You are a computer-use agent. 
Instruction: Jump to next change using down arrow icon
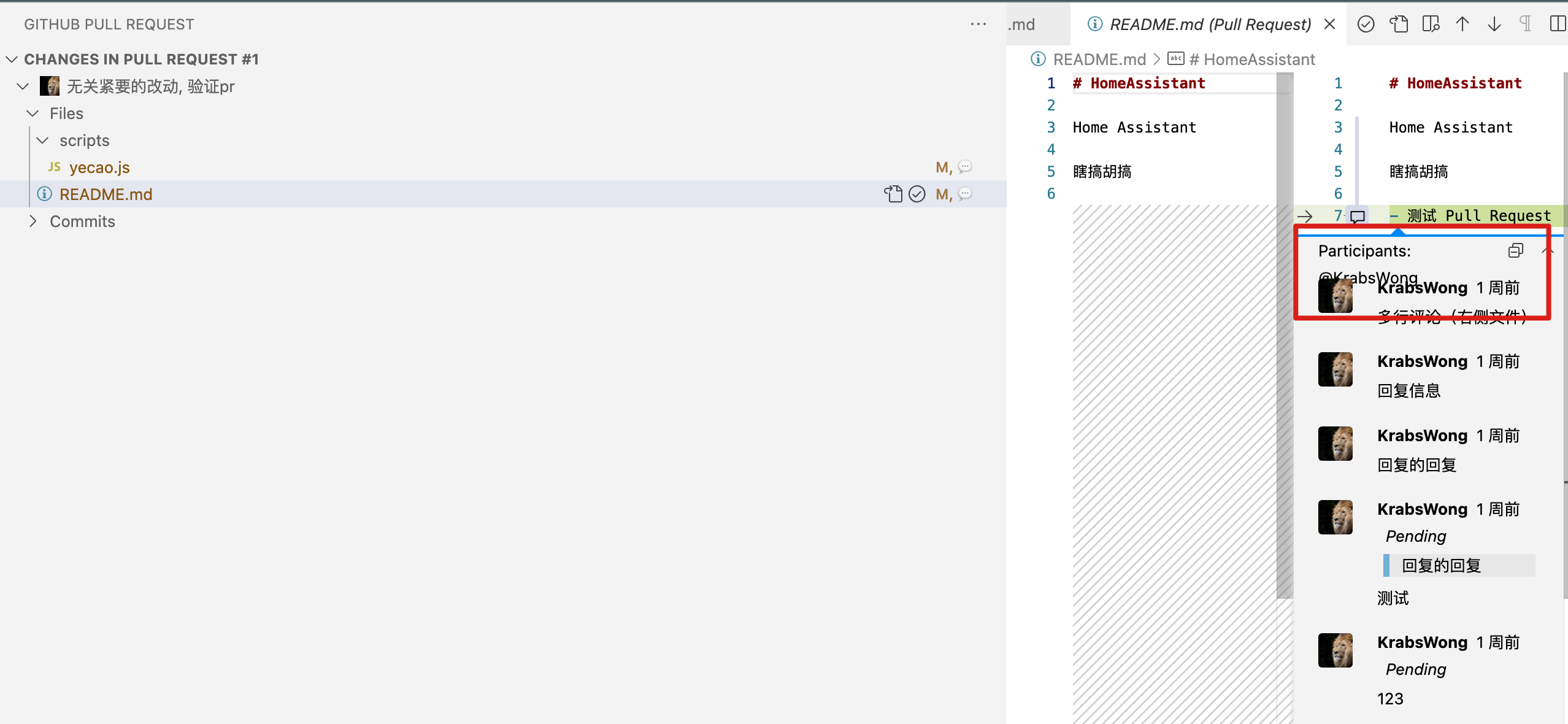(x=1494, y=24)
